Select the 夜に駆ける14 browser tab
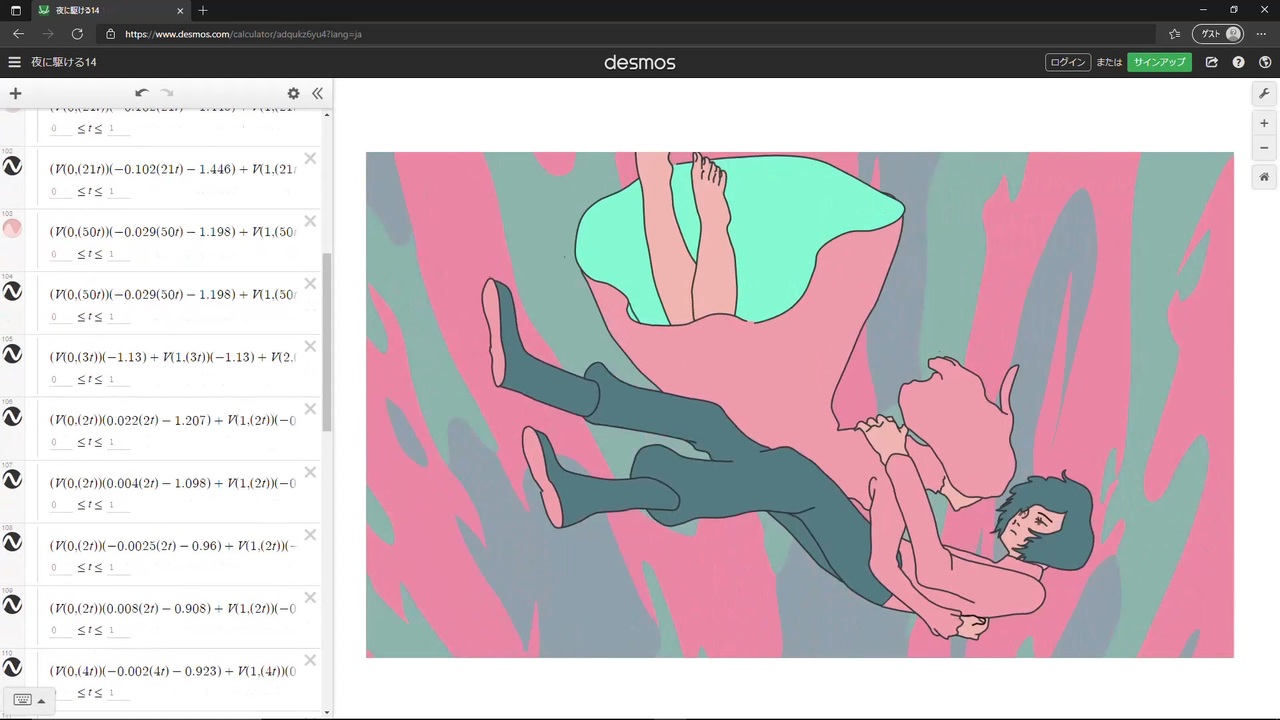 click(109, 11)
